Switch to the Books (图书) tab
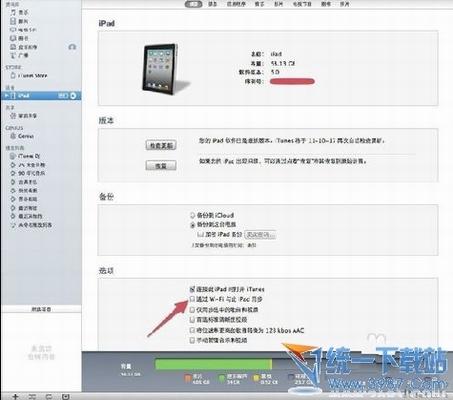The height and width of the screenshot is (400, 453). click(x=326, y=4)
